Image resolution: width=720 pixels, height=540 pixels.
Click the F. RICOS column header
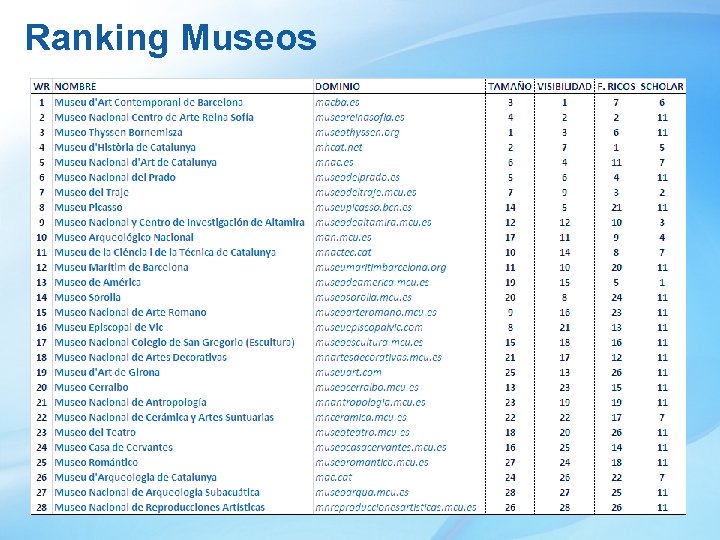(x=616, y=86)
